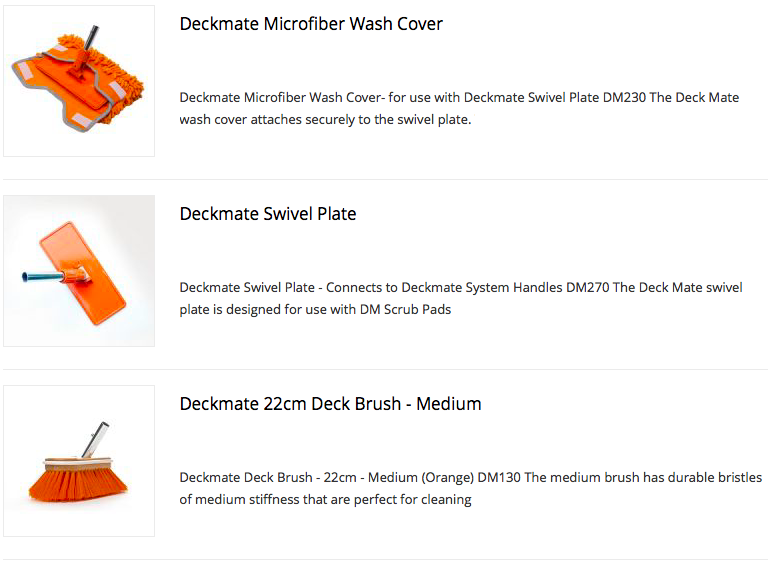
Task: Click the orange bristles in brush image
Action: 78,484
